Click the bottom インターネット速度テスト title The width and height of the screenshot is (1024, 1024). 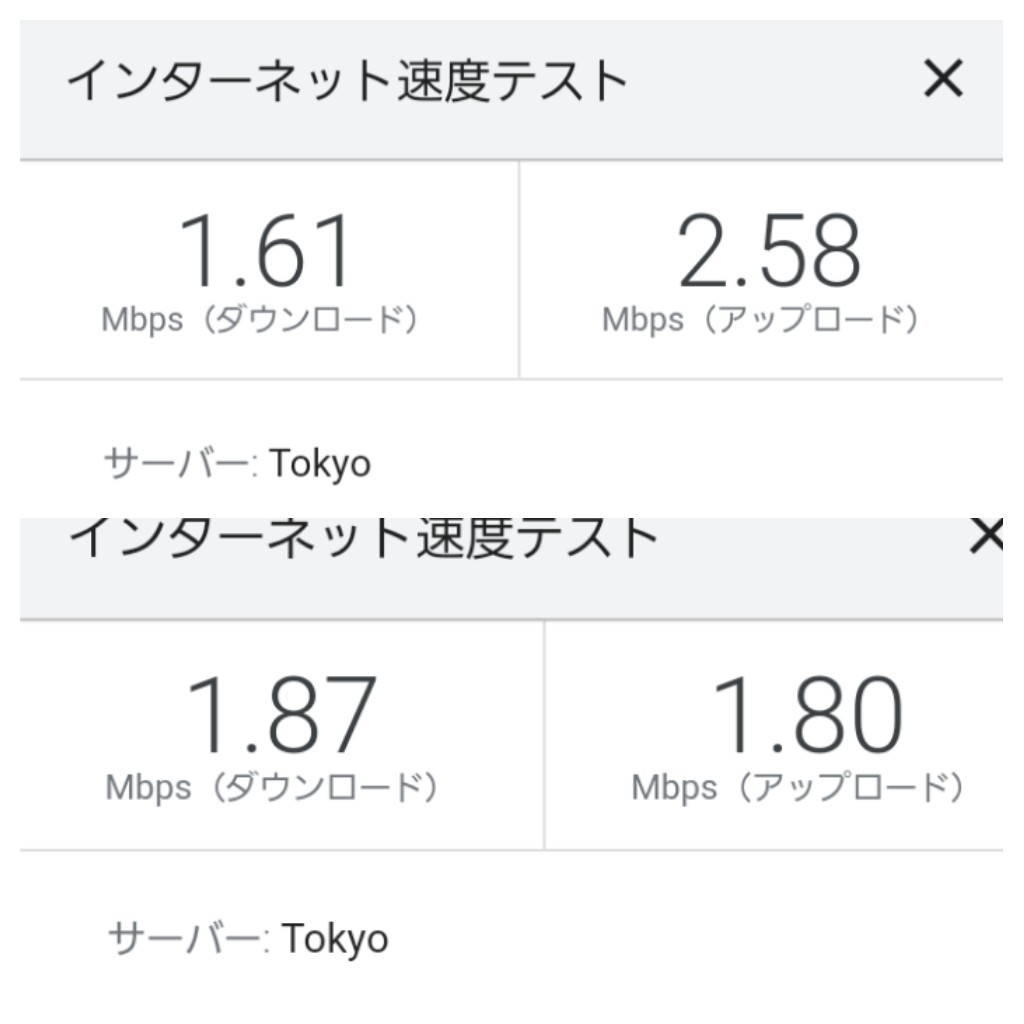tap(363, 538)
